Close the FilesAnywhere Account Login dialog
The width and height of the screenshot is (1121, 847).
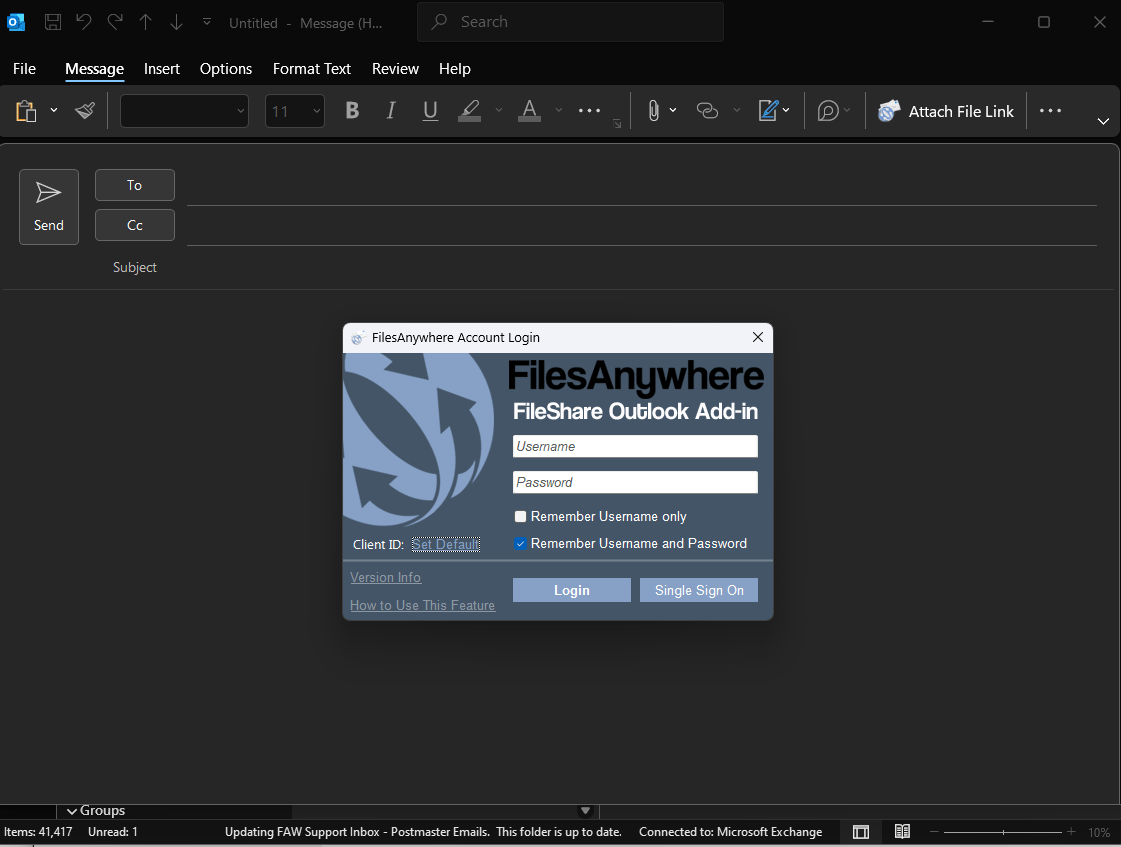758,337
